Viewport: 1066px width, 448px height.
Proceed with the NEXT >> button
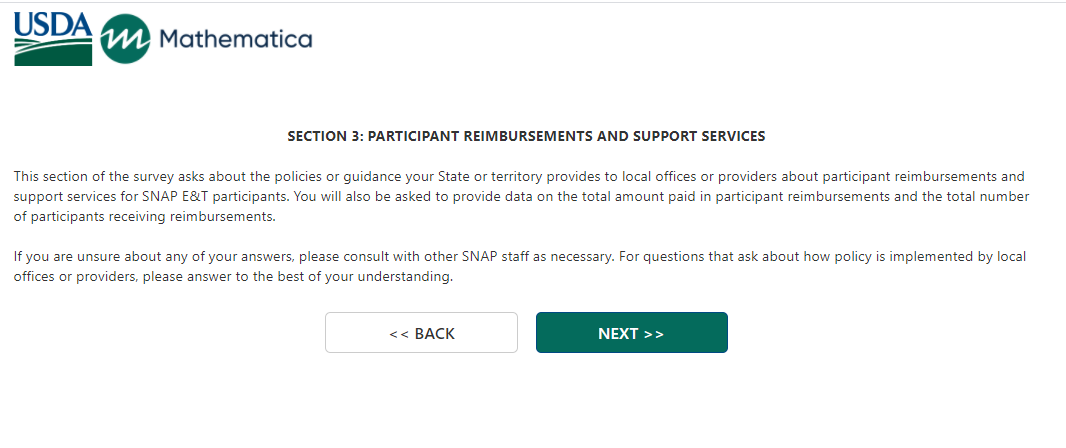tap(631, 333)
